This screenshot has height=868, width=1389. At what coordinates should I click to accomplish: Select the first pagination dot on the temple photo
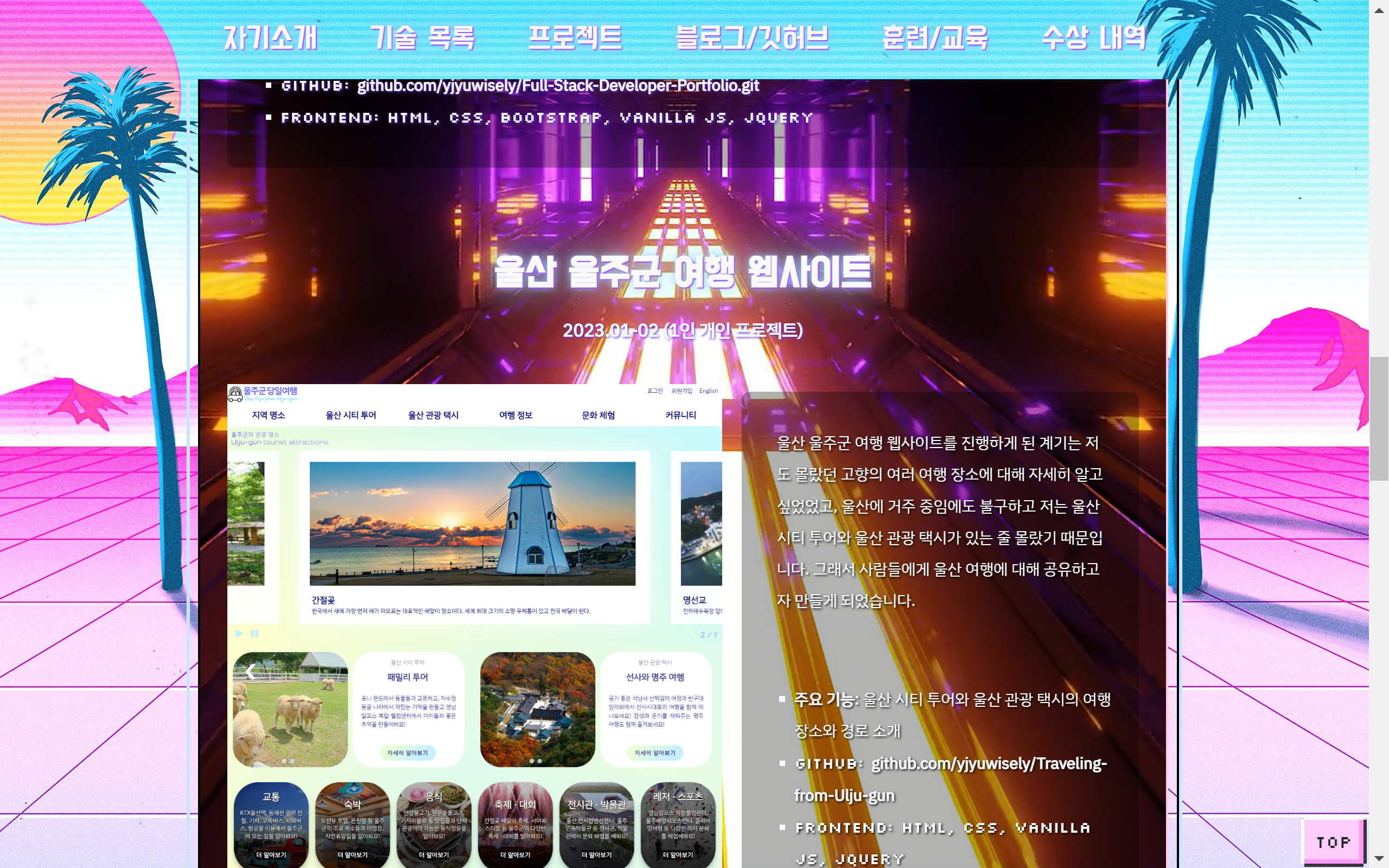click(532, 761)
